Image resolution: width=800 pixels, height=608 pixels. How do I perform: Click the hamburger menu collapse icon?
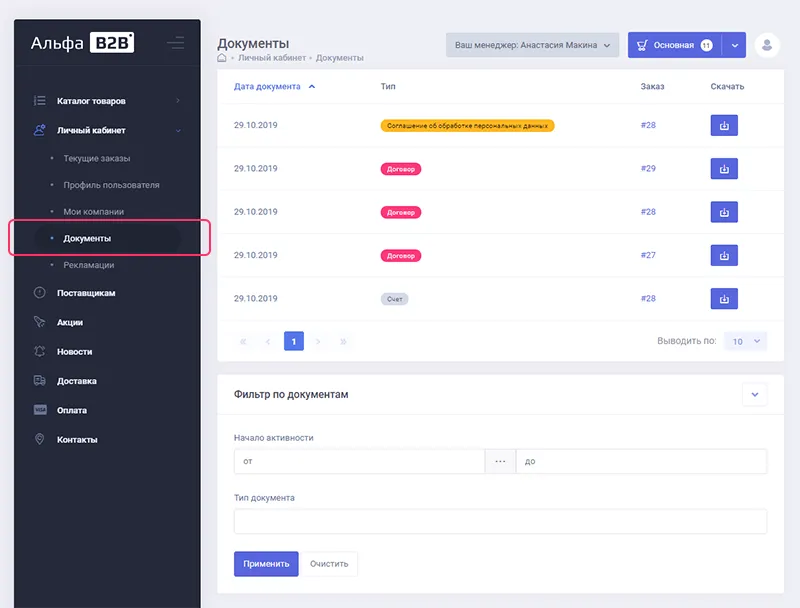click(x=175, y=43)
